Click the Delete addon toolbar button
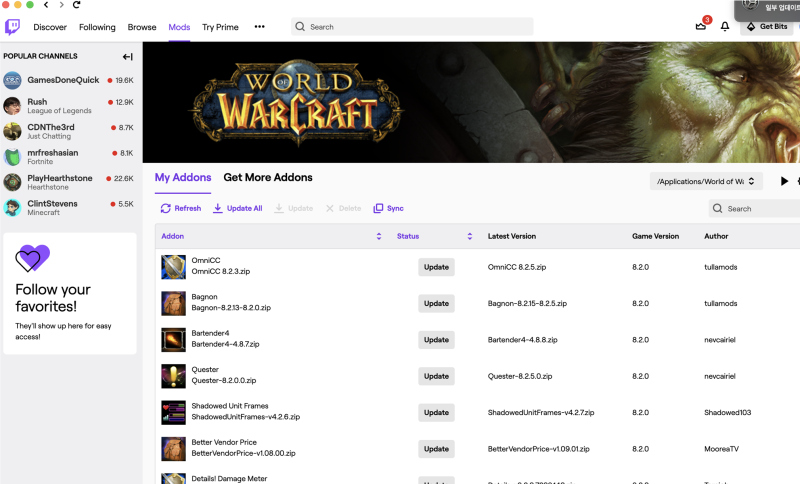Screen dimensions: 800x484 pyautogui.click(x=343, y=208)
